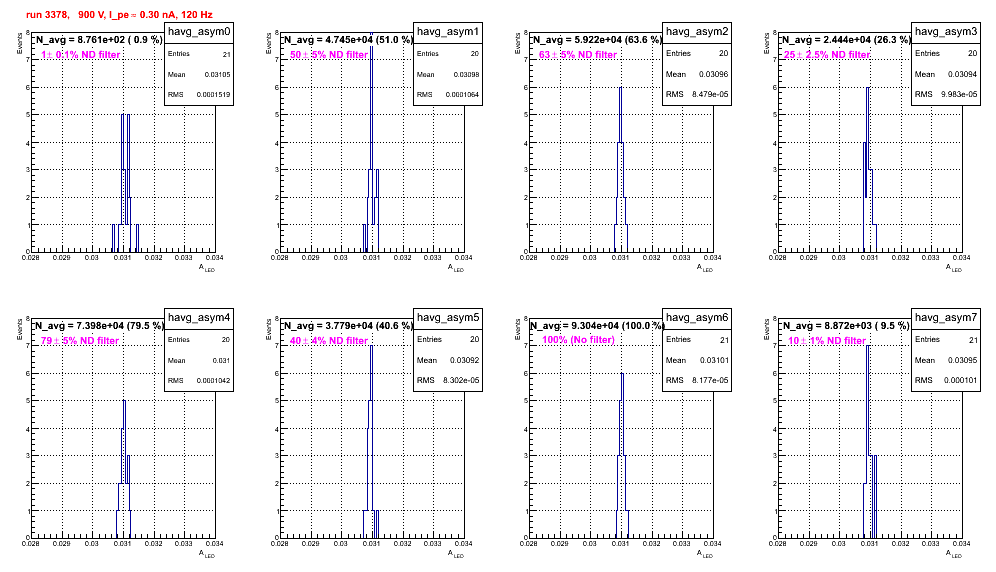
Task: Click the magenta 40± 4% ND filter label
Action: (329, 341)
